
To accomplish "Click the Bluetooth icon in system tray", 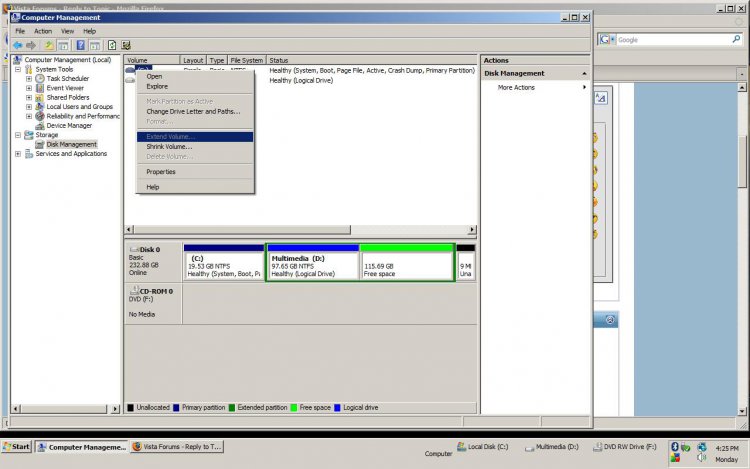I will tap(675, 447).
